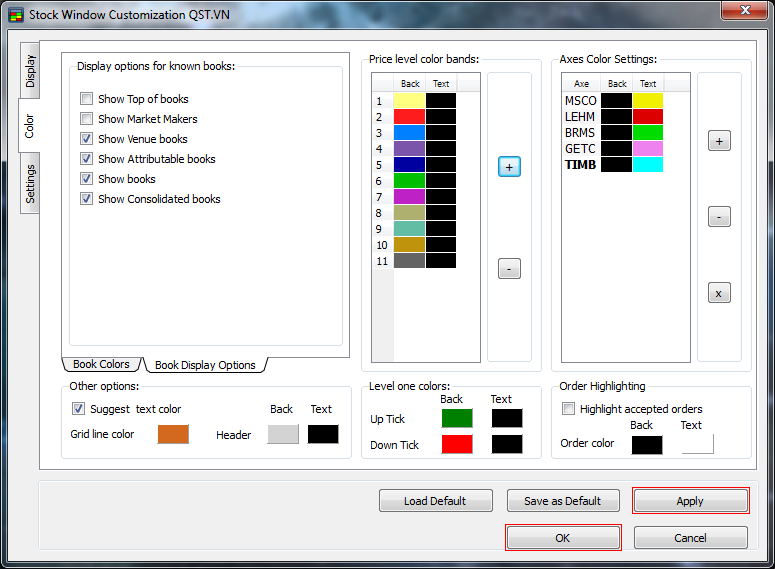Switch to the Book Colors tab
The width and height of the screenshot is (775, 569).
101,365
